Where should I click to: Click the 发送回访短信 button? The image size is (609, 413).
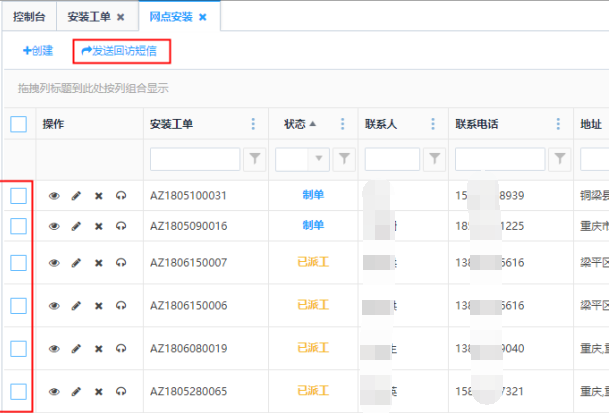coord(120,50)
